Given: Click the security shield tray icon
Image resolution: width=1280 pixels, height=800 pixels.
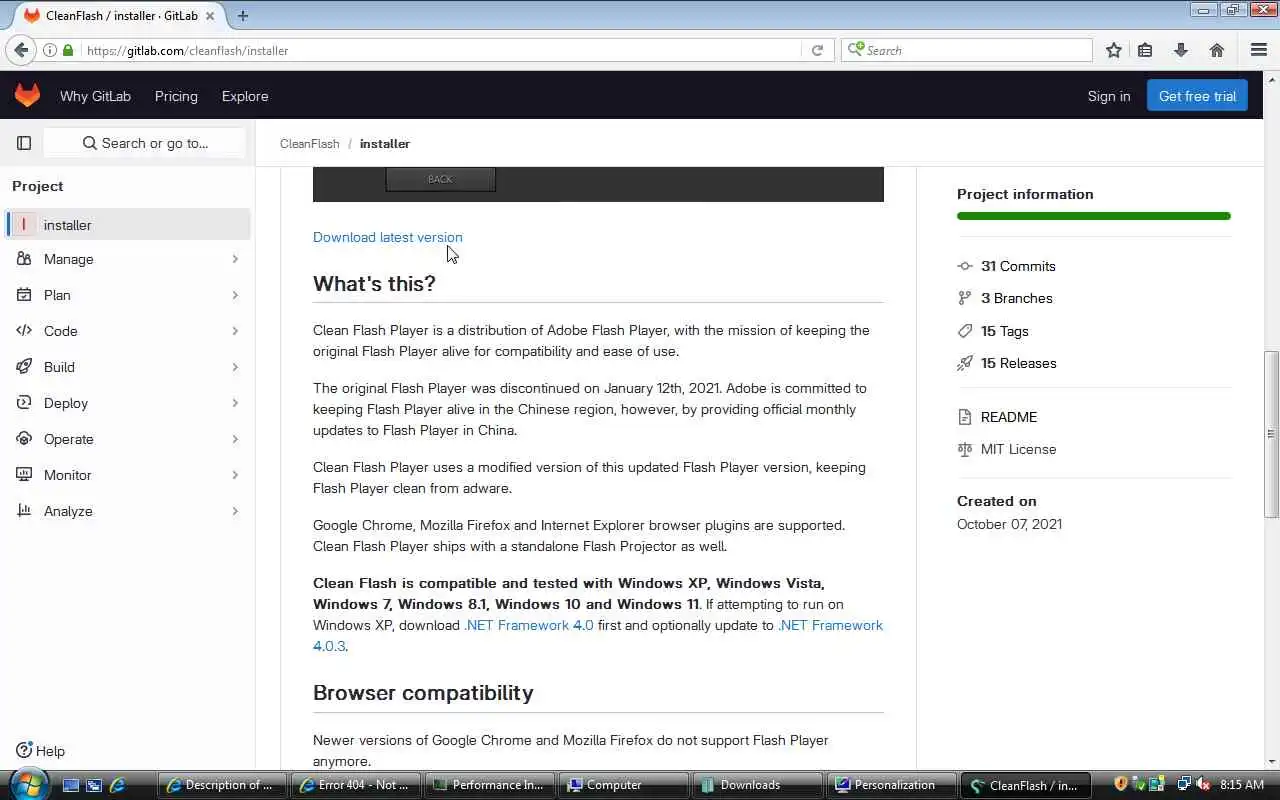Looking at the screenshot, I should coord(1121,785).
